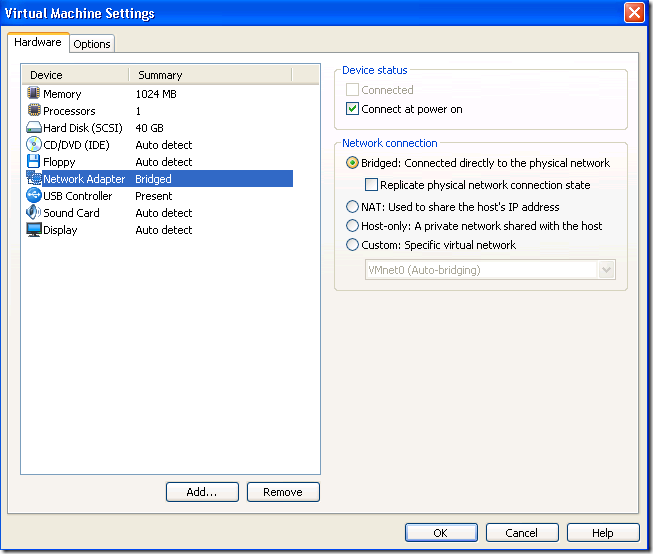
Task: Enable Replicate physical network connection state
Action: point(372,185)
